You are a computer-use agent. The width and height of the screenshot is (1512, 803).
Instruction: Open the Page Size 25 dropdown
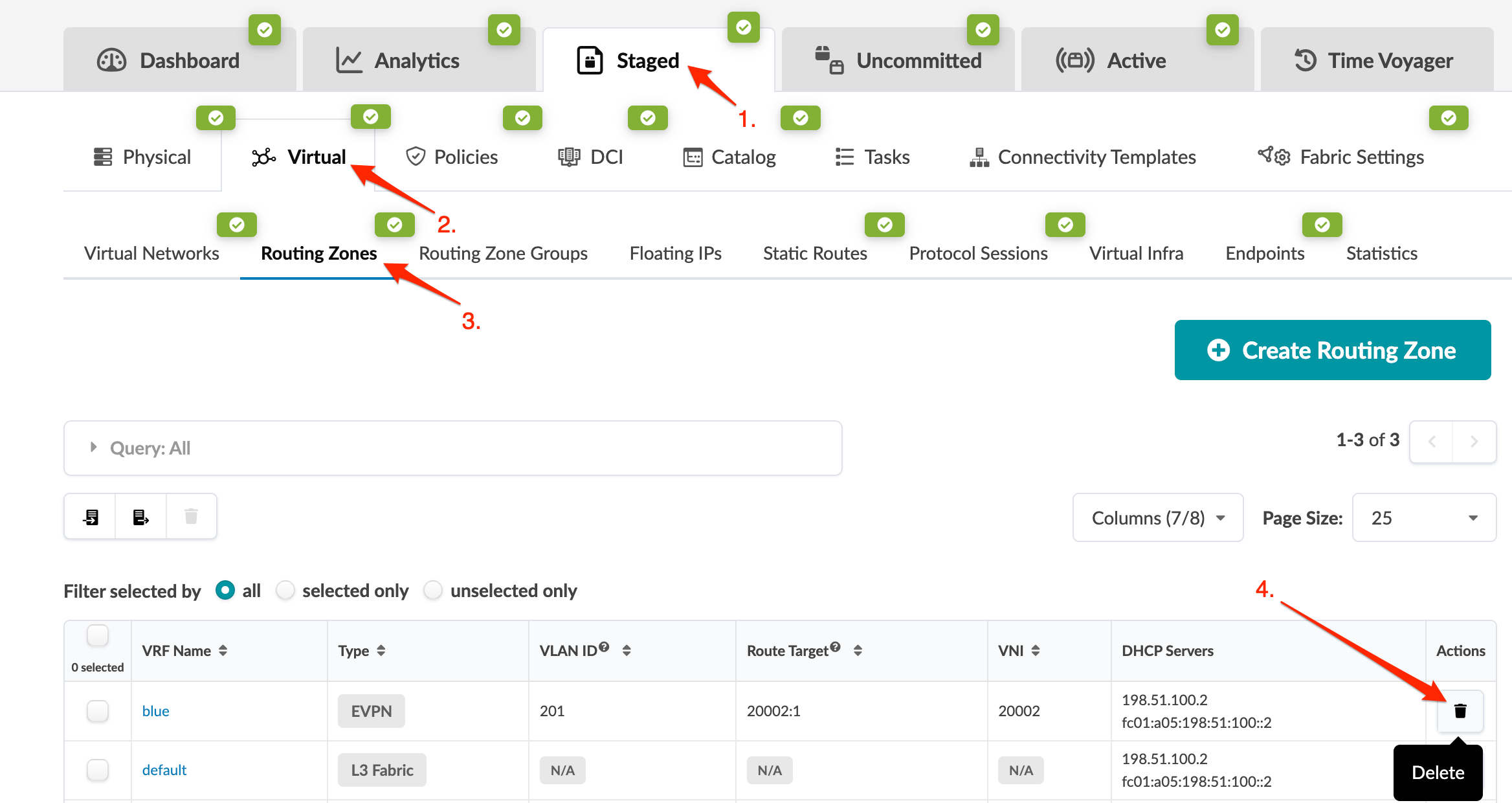pyautogui.click(x=1423, y=517)
